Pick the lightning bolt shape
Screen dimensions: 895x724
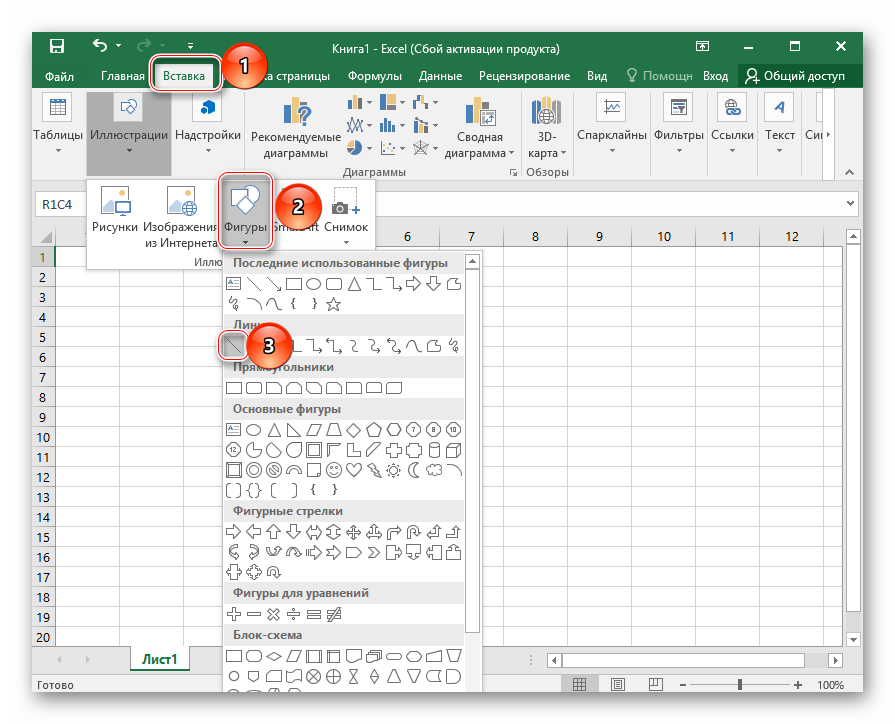(374, 470)
